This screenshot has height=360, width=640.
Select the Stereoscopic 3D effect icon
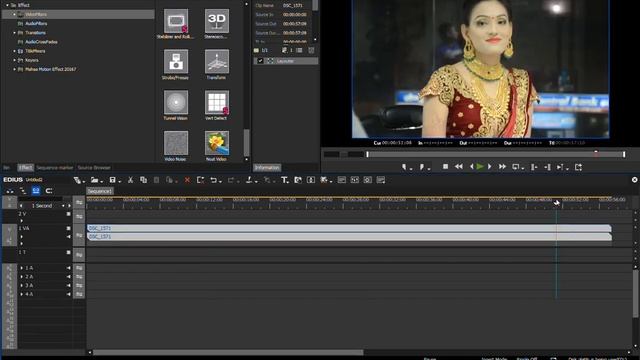(217, 21)
